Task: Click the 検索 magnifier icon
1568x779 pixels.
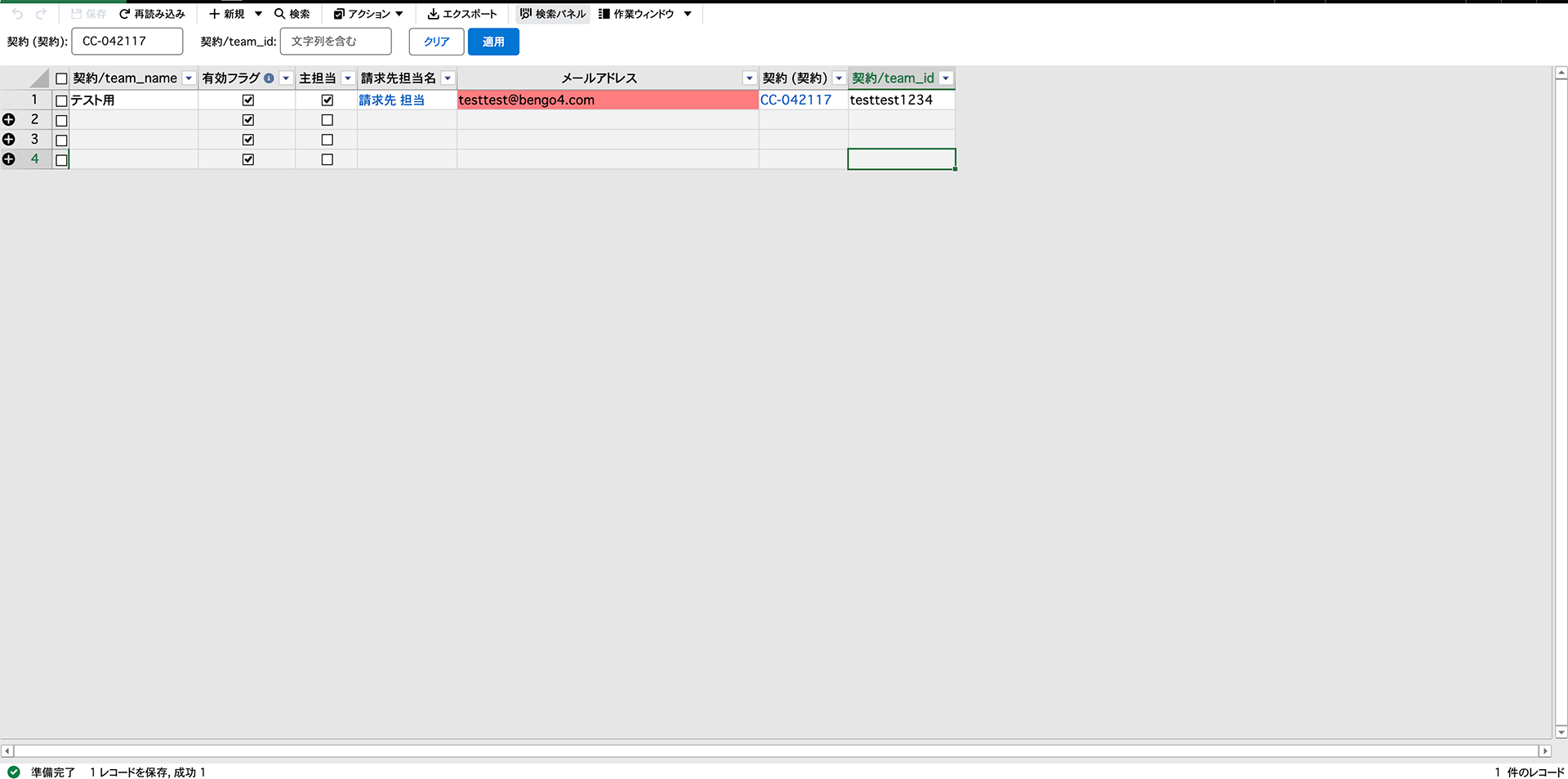Action: pos(279,14)
